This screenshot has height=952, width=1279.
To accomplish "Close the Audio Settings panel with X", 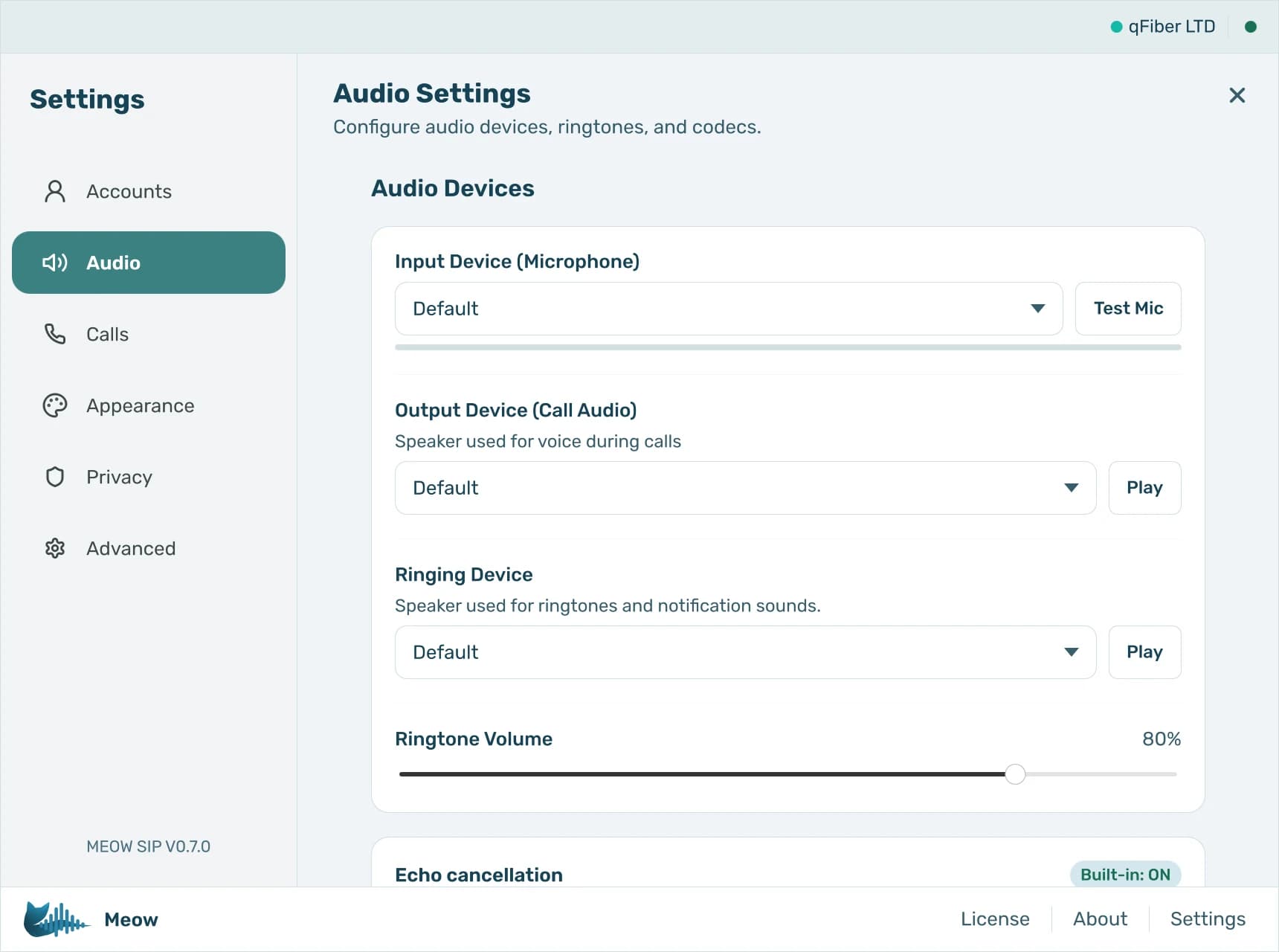I will 1237,95.
